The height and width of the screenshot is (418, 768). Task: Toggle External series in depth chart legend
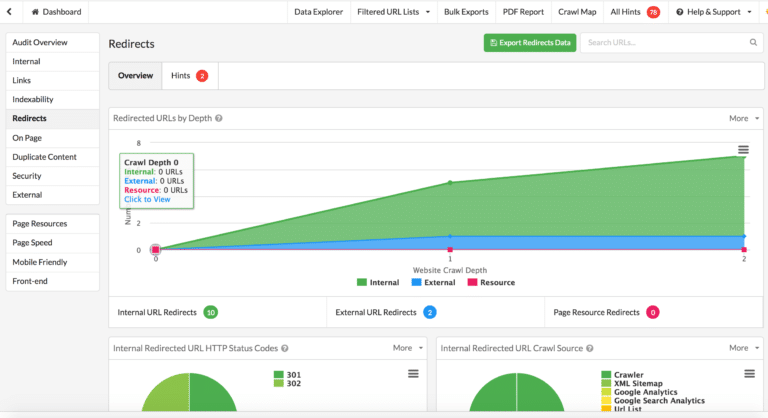point(433,282)
